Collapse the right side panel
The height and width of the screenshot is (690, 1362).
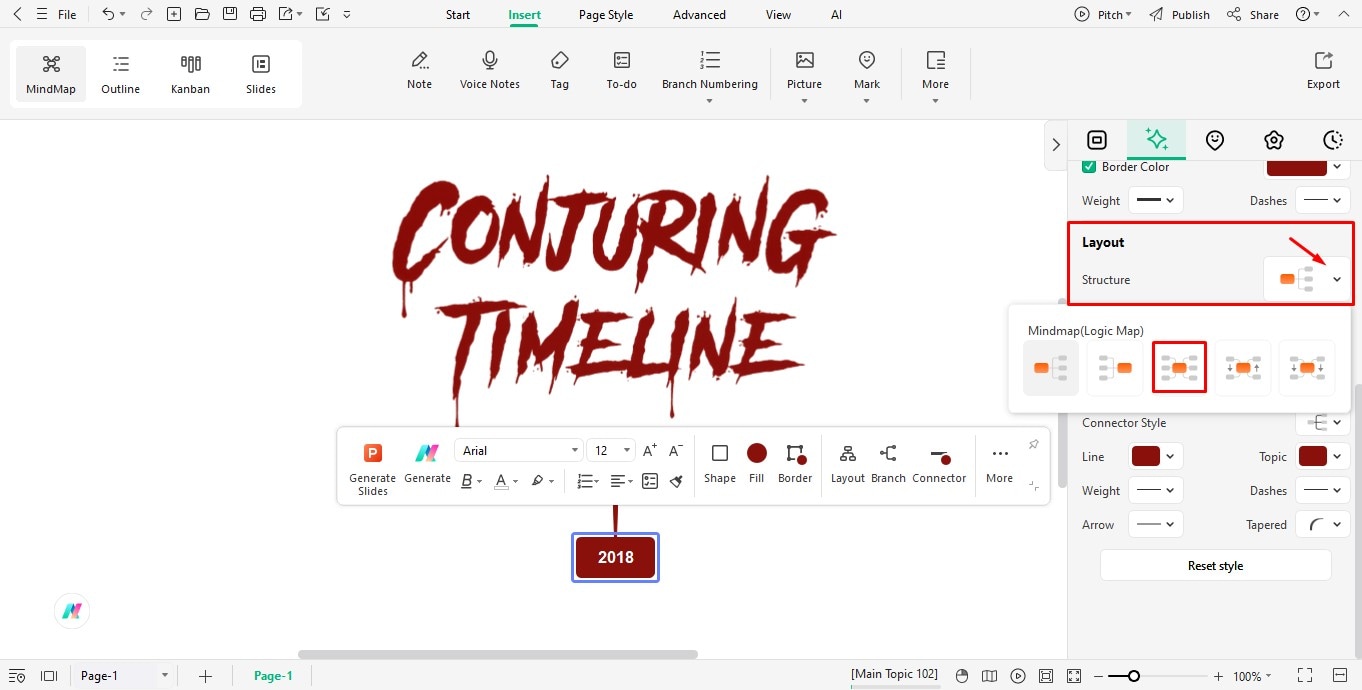pyautogui.click(x=1056, y=145)
